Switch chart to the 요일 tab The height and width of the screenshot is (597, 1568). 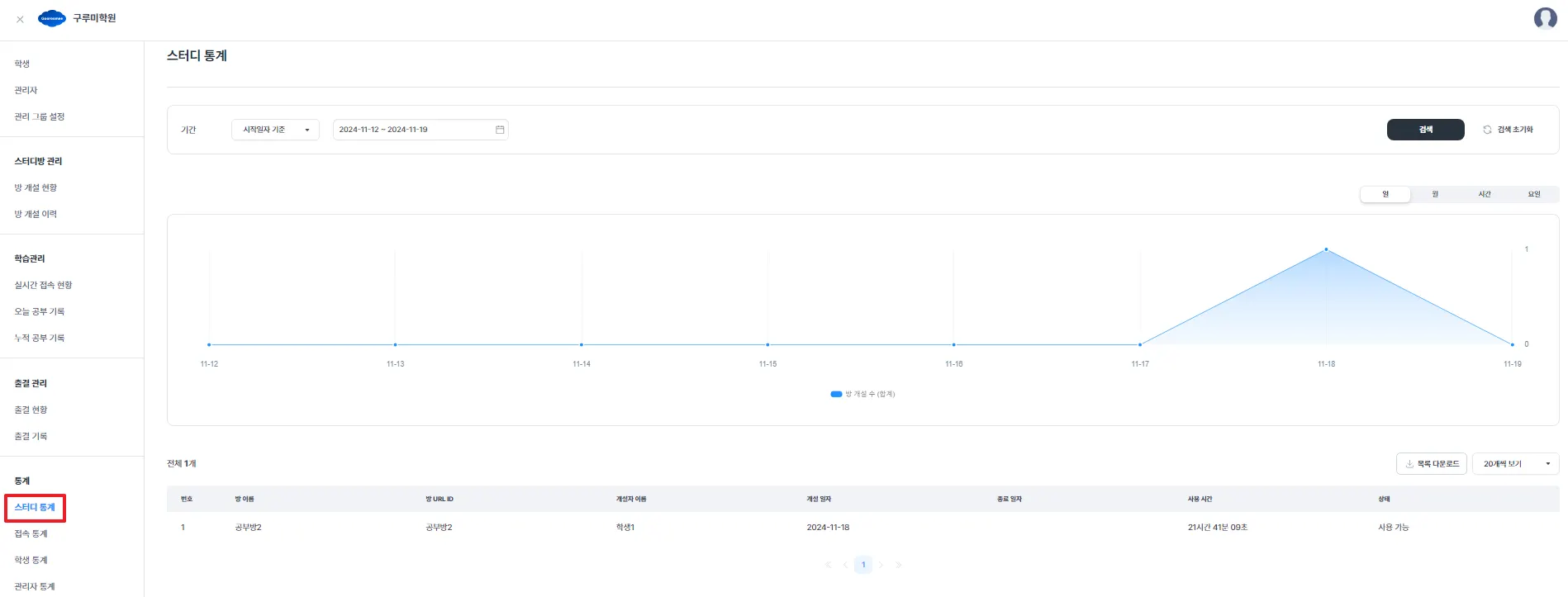pos(1534,194)
